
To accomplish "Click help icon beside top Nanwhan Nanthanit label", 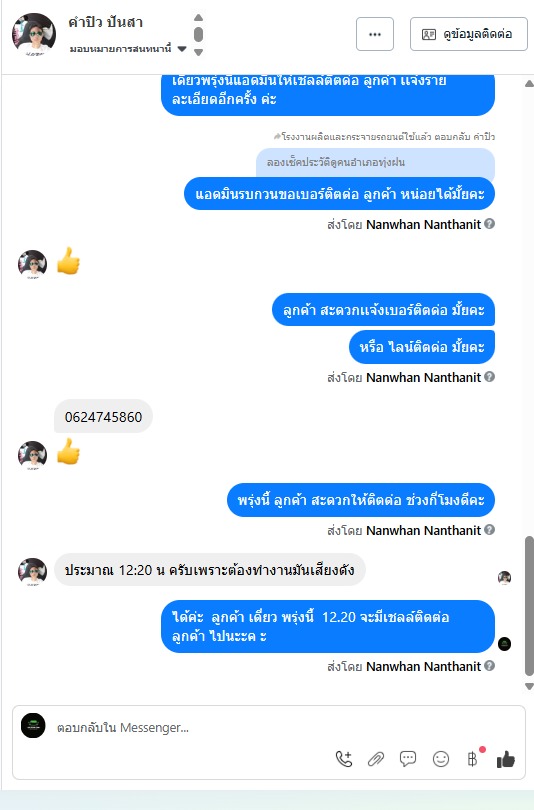I will (x=490, y=224).
